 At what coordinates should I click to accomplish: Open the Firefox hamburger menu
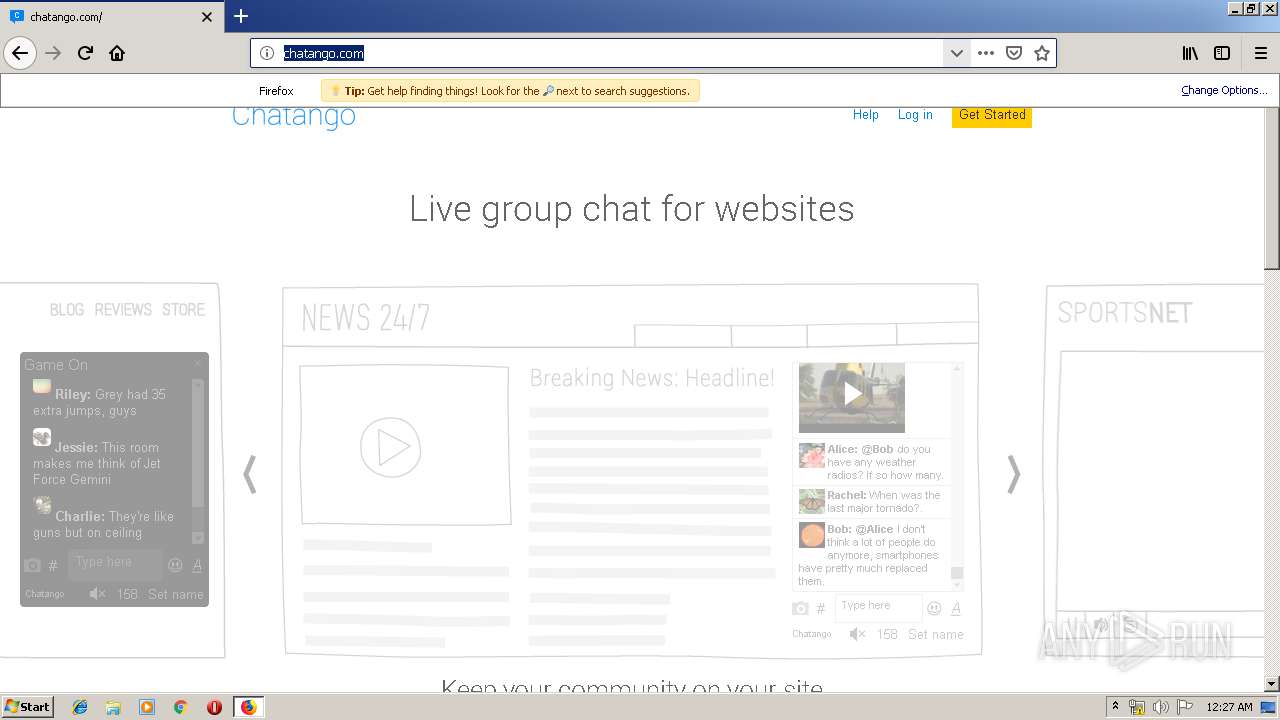pyautogui.click(x=1261, y=53)
